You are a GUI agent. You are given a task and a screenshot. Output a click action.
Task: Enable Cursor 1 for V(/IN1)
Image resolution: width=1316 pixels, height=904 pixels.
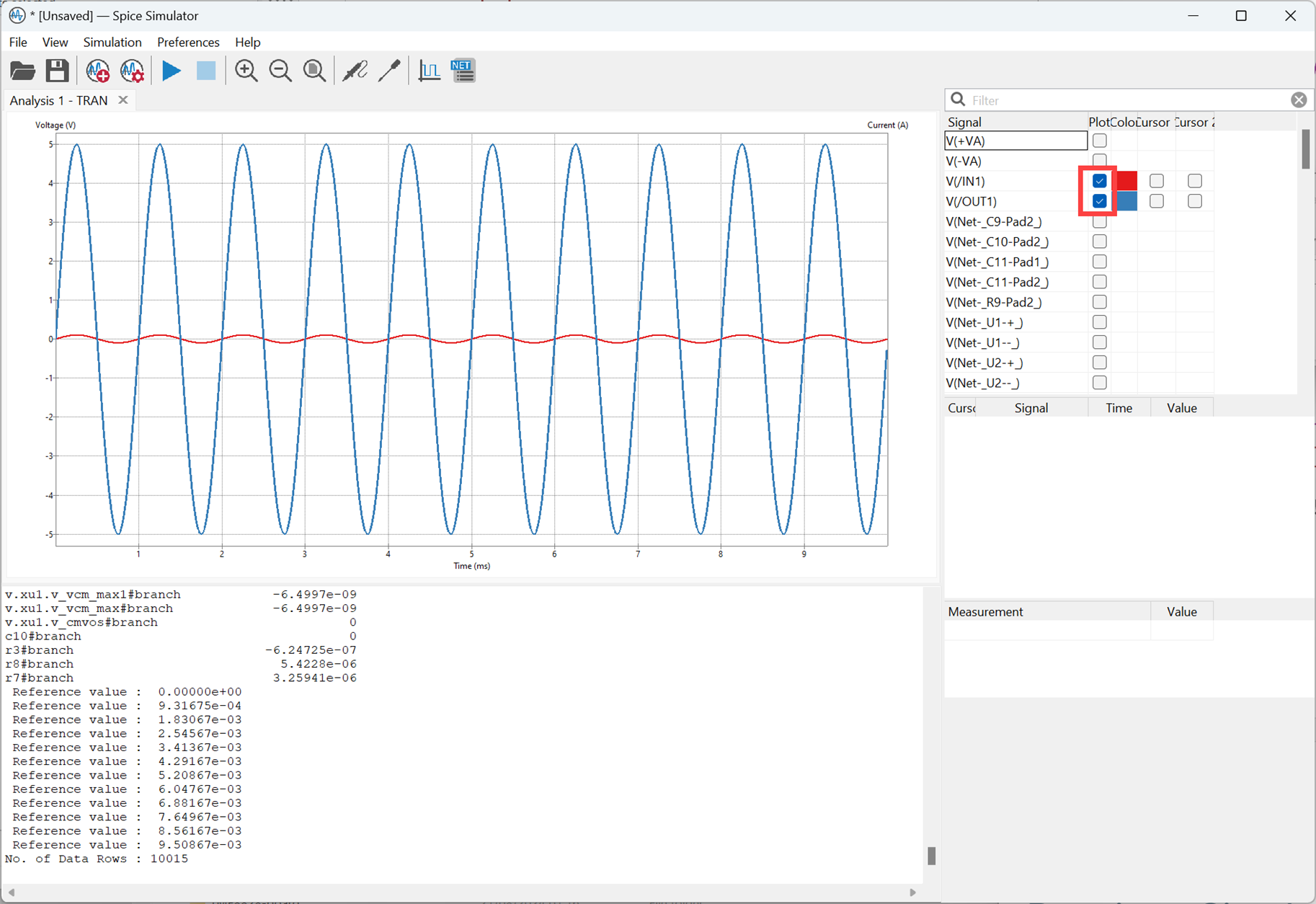(x=1156, y=181)
